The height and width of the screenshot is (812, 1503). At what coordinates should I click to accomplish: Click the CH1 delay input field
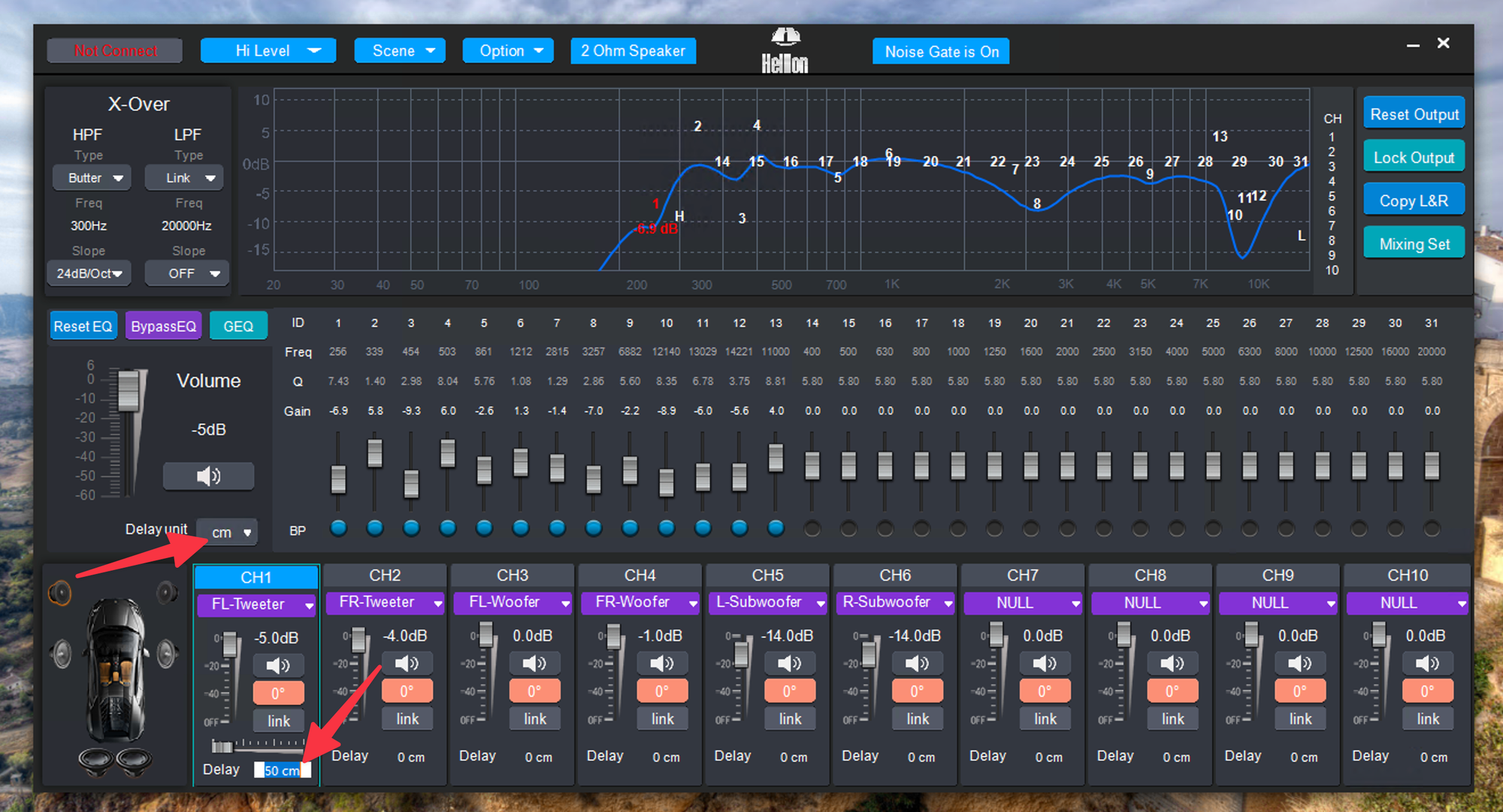tap(282, 771)
